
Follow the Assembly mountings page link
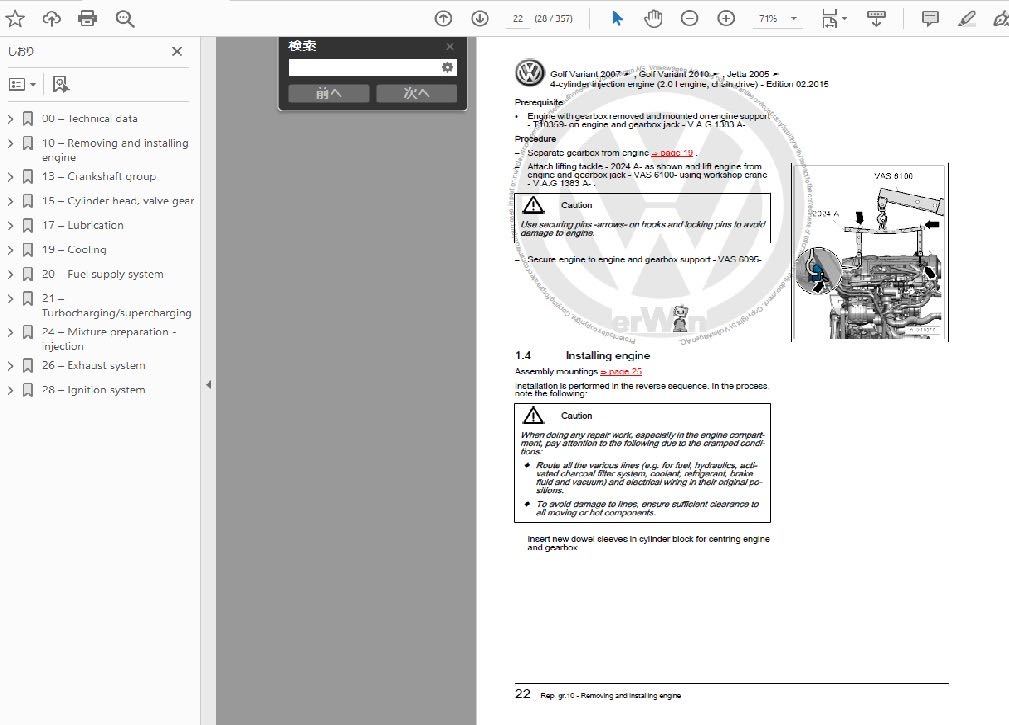[x=621, y=371]
